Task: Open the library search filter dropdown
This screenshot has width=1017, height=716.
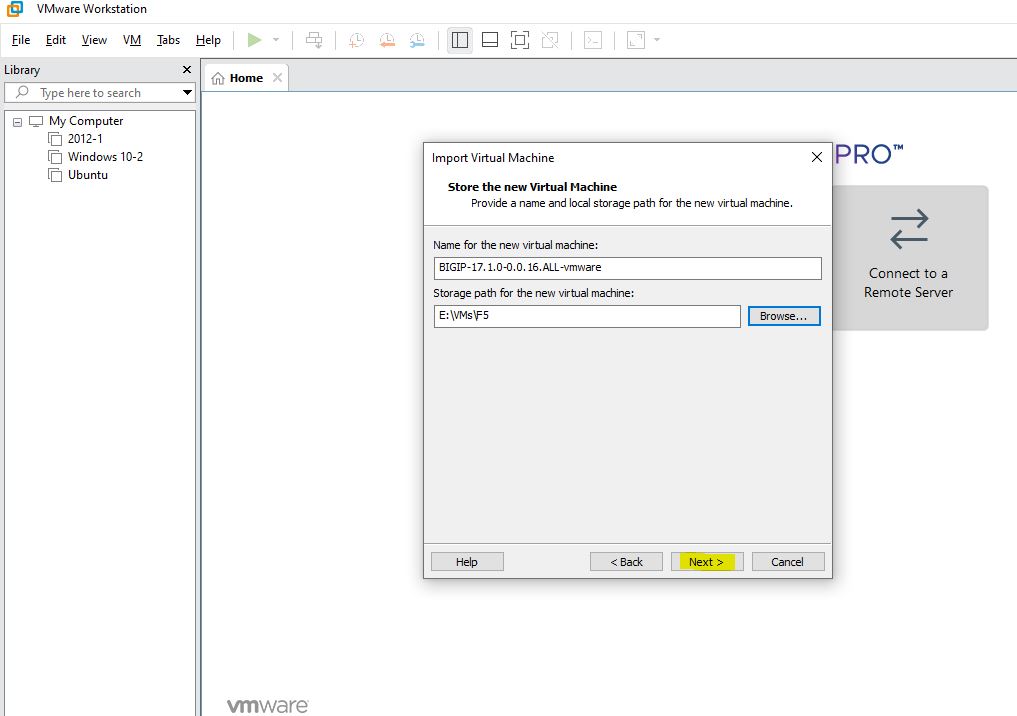Action: tap(187, 93)
